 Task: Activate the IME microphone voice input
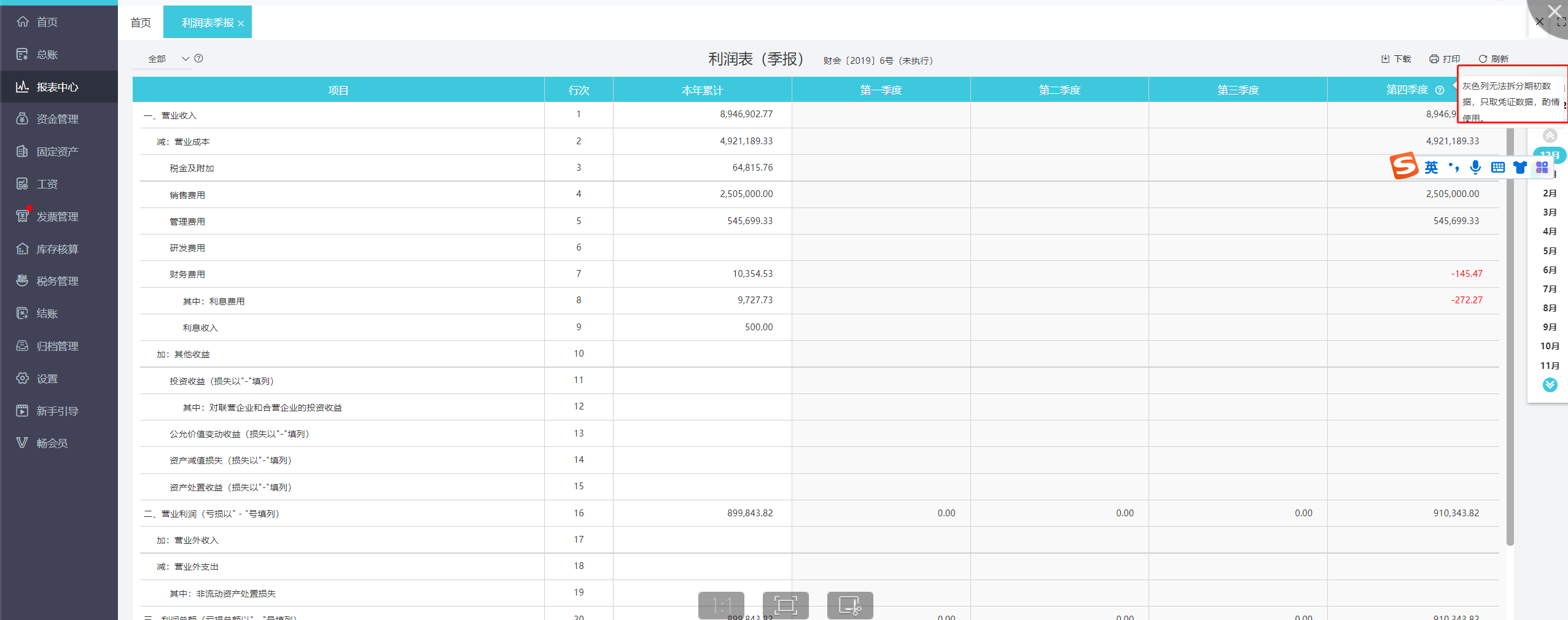[1475, 167]
